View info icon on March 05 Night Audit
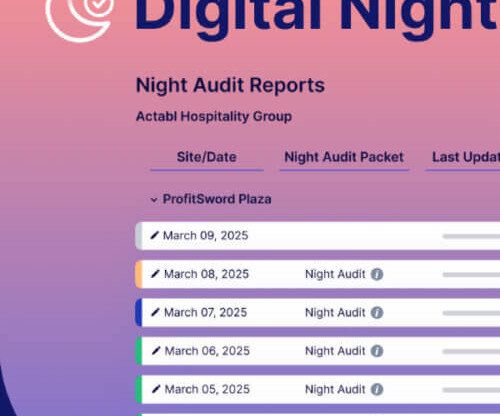The image size is (500, 416). (377, 389)
